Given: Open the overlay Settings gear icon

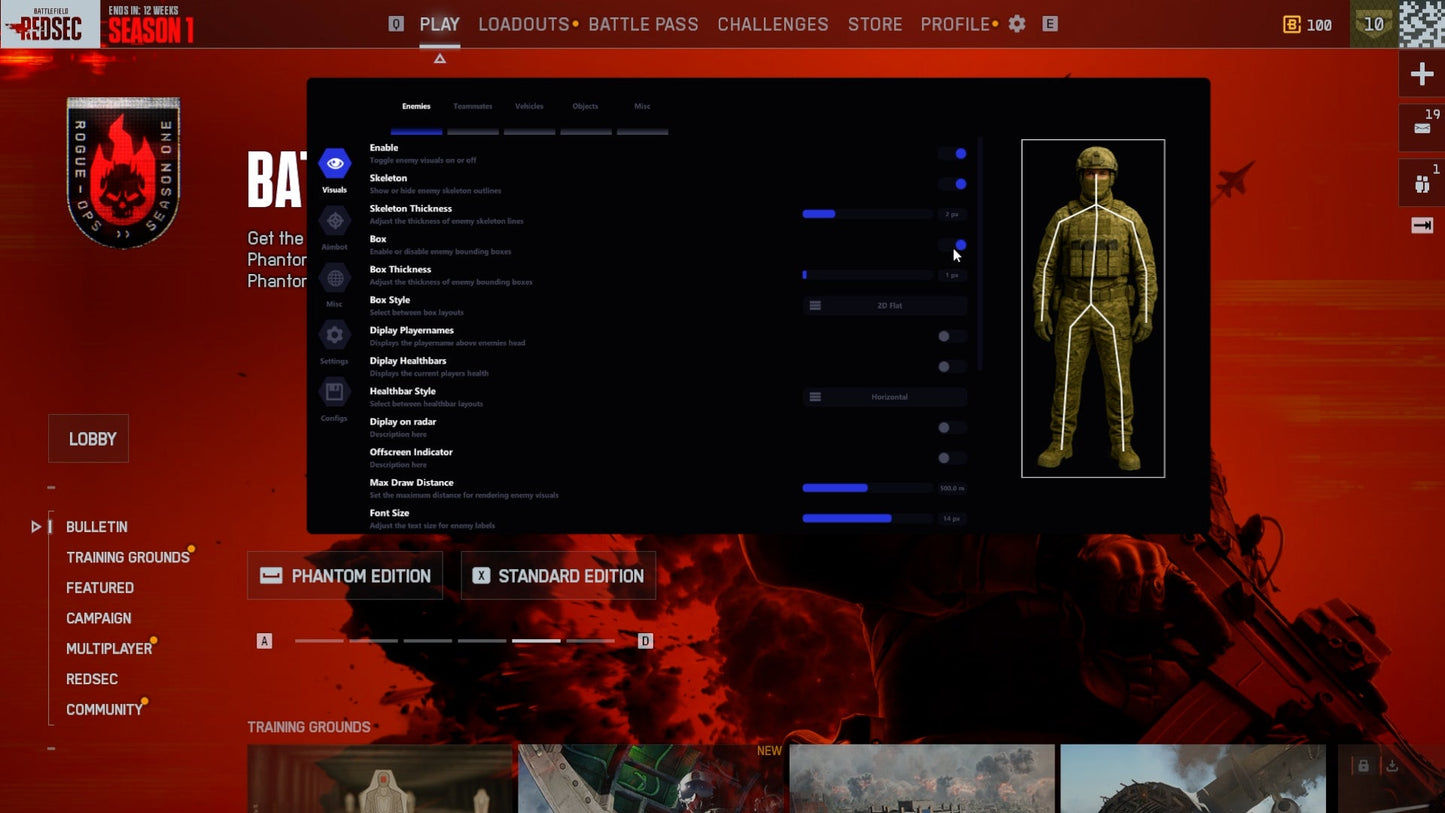Looking at the screenshot, I should click(x=334, y=335).
